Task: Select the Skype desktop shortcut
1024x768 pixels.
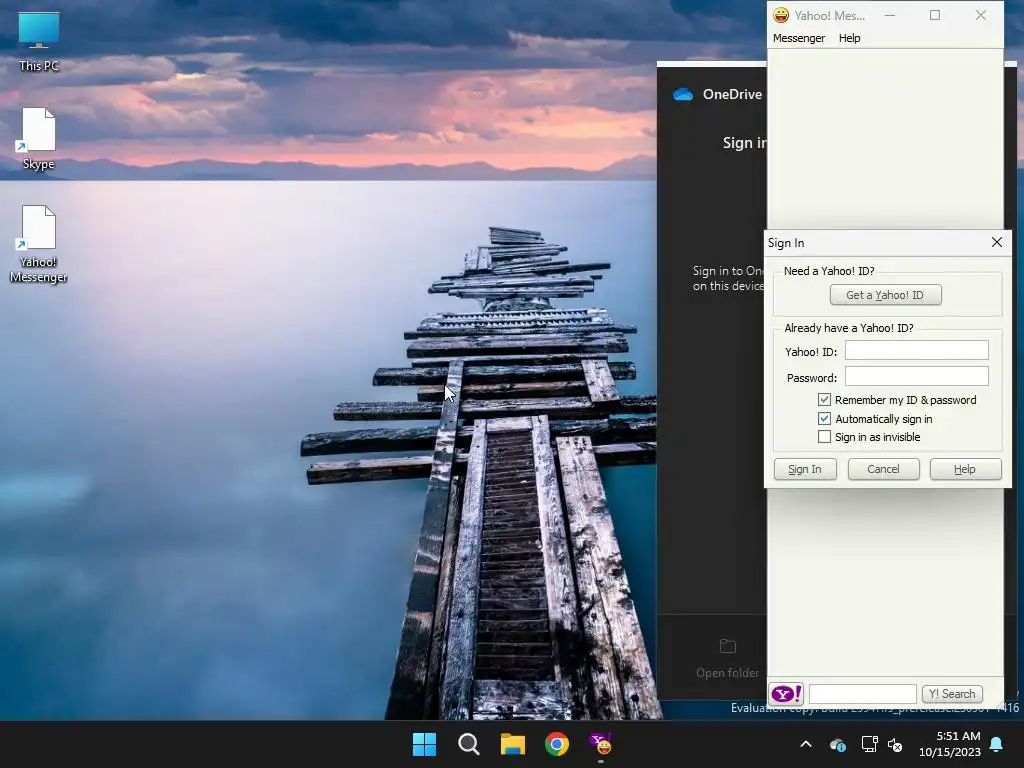Action: [39, 139]
